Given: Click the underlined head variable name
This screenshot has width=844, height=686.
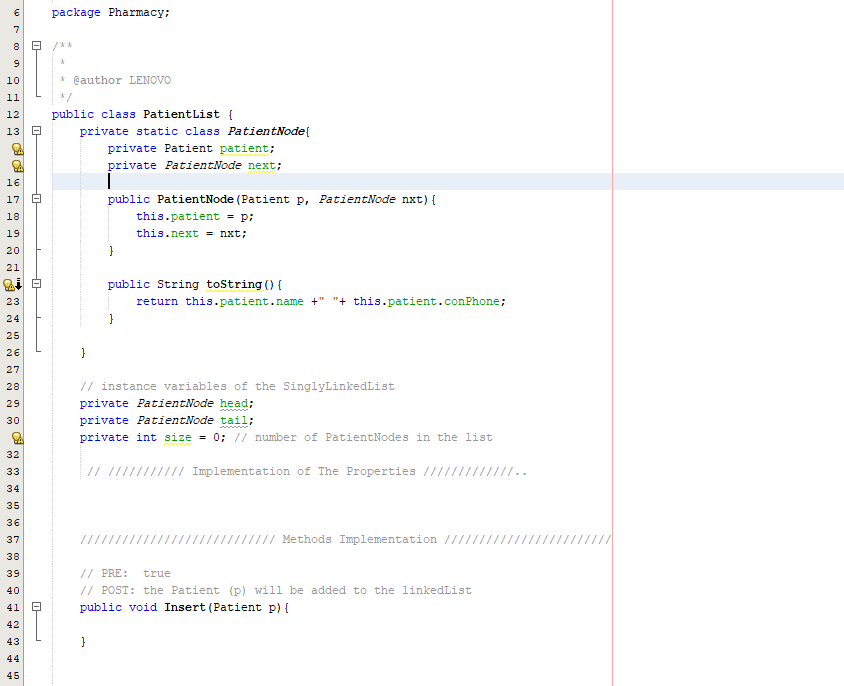Looking at the screenshot, I should click(x=233, y=403).
